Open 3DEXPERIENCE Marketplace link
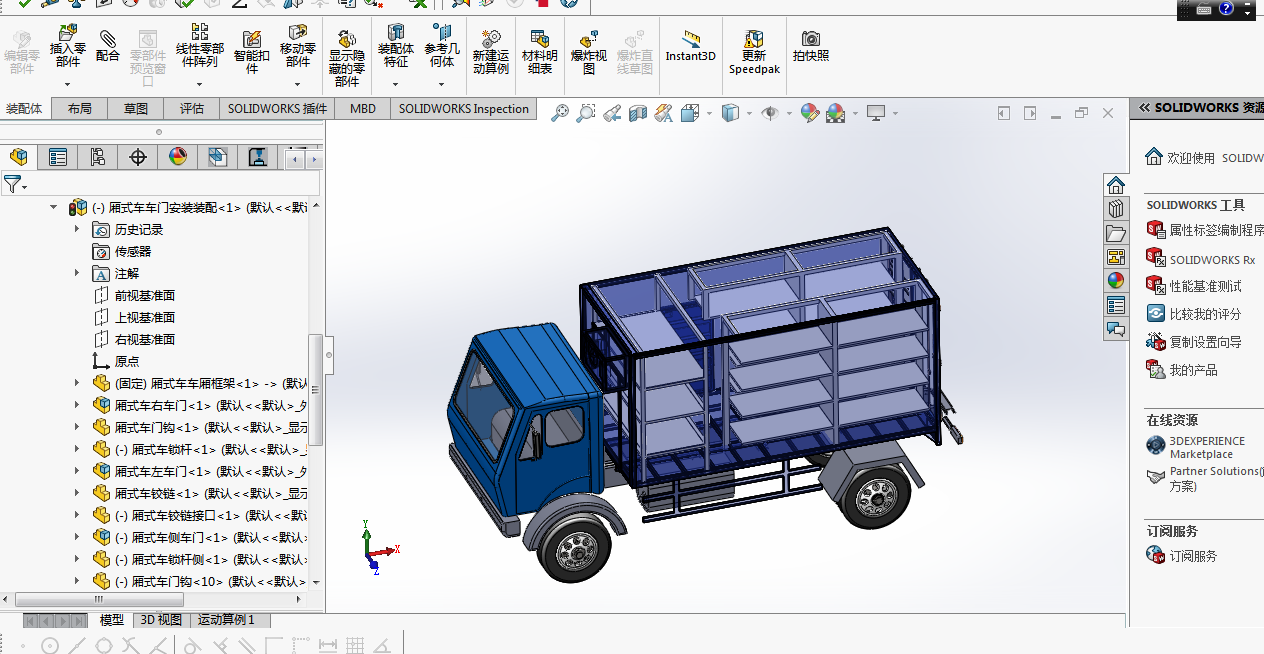 (x=1197, y=447)
